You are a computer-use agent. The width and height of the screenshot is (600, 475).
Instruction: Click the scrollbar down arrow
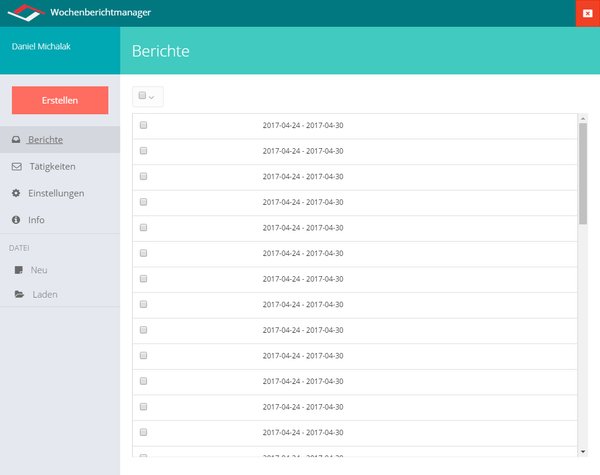coord(583,452)
